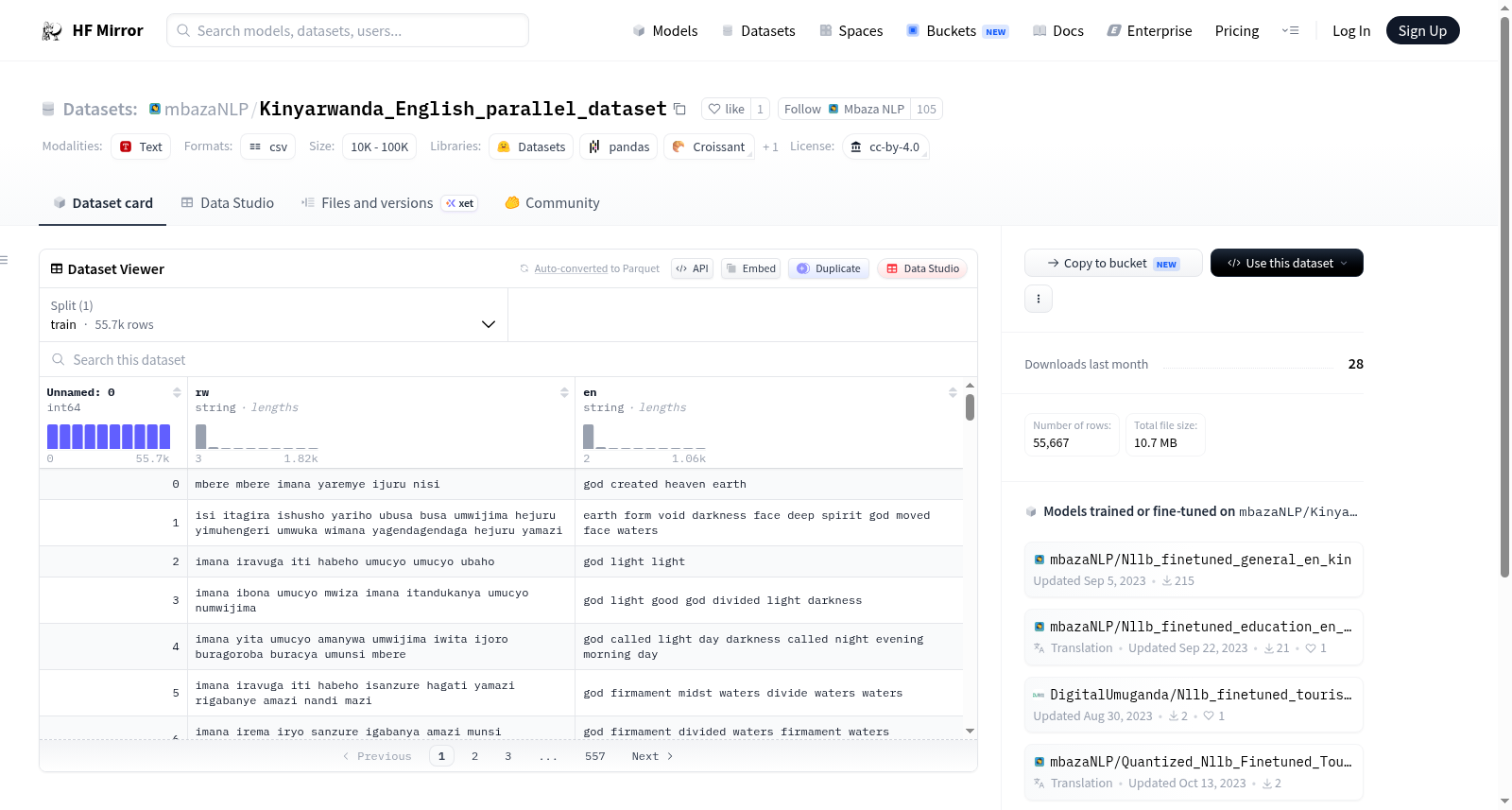Click the cc-by-4.0 license tag
Viewport: 1512px width, 810px height.
tap(885, 146)
